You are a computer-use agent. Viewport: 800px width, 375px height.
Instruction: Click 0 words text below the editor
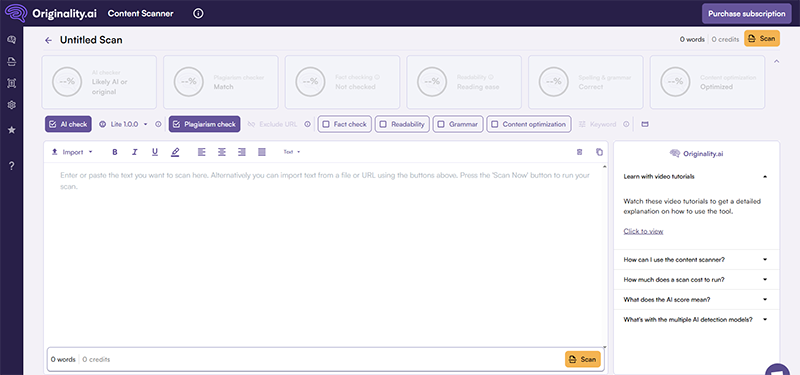(x=63, y=359)
